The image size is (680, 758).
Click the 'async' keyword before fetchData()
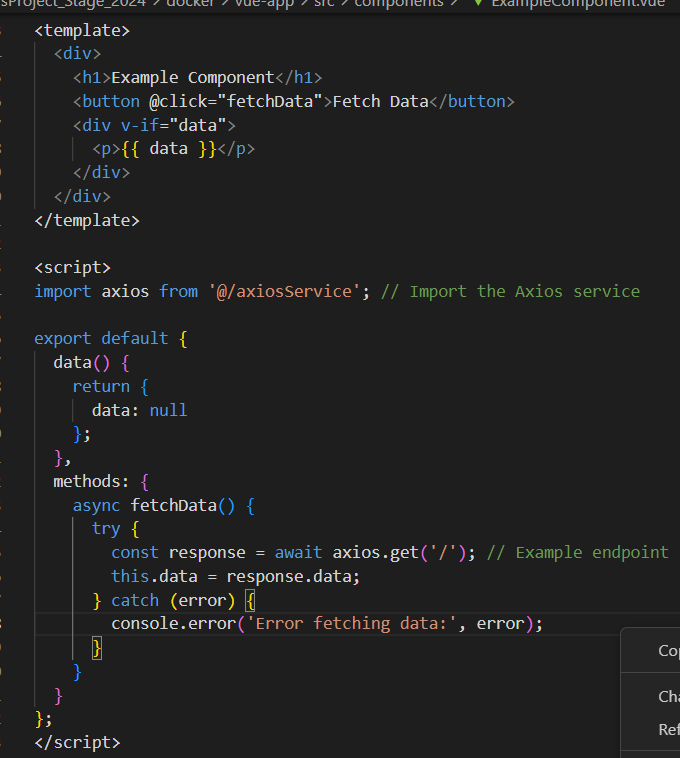click(x=96, y=506)
